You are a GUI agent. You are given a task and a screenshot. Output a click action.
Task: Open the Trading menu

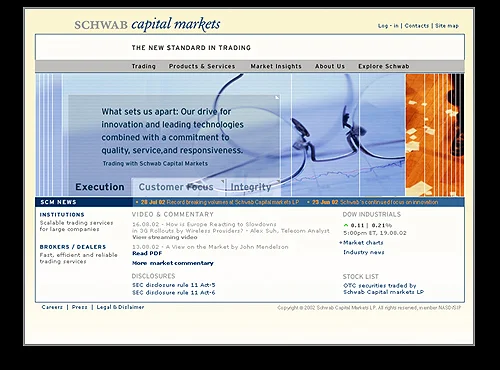coord(144,66)
